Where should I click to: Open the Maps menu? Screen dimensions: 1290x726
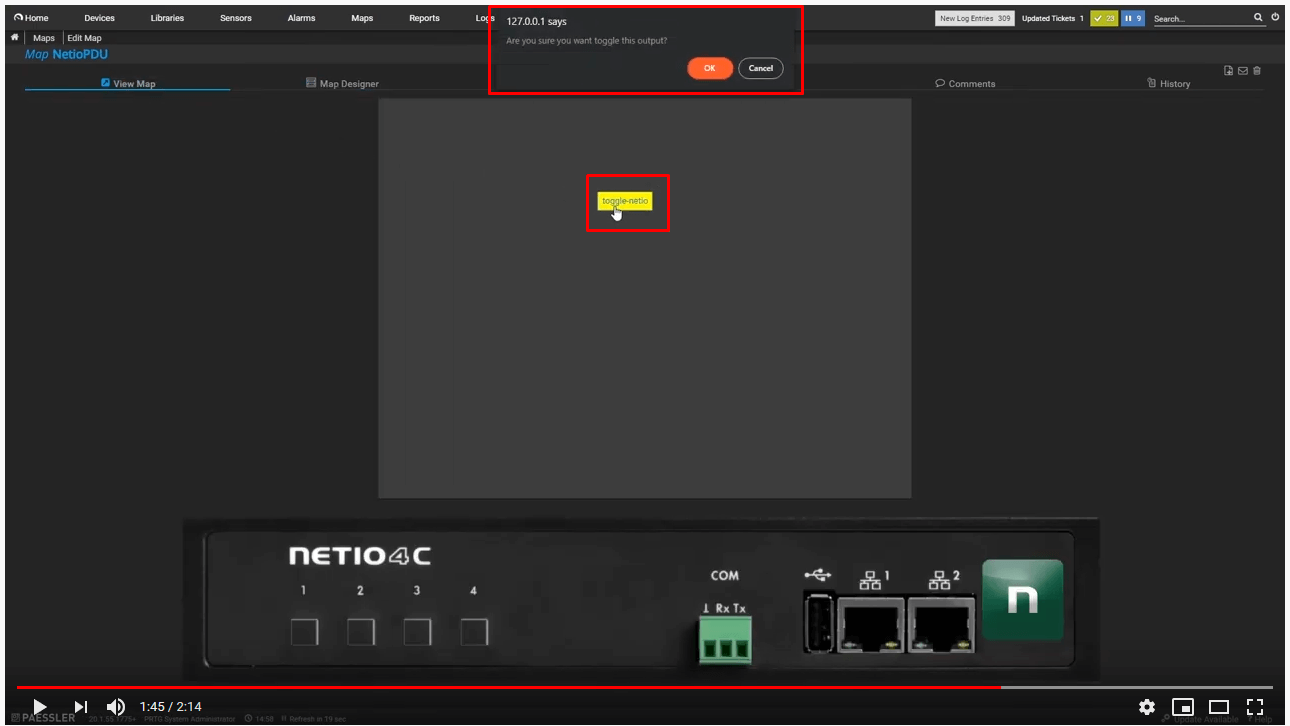point(362,18)
